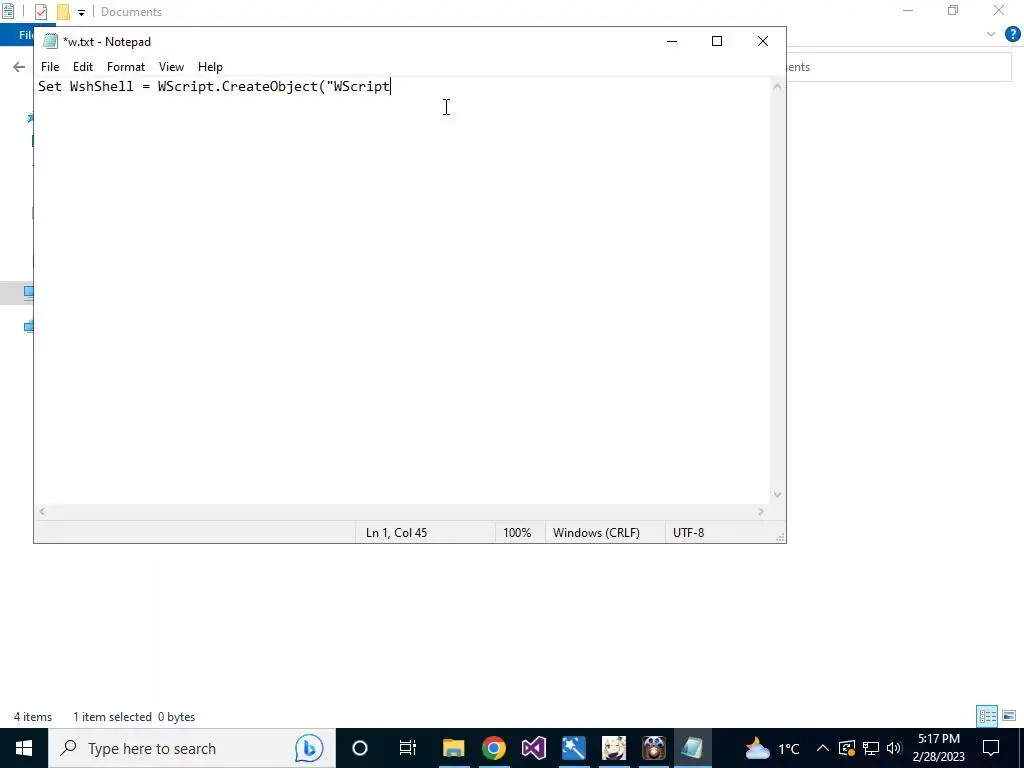Open the Help menu in Notepad
The height and width of the screenshot is (768, 1024).
pos(210,67)
